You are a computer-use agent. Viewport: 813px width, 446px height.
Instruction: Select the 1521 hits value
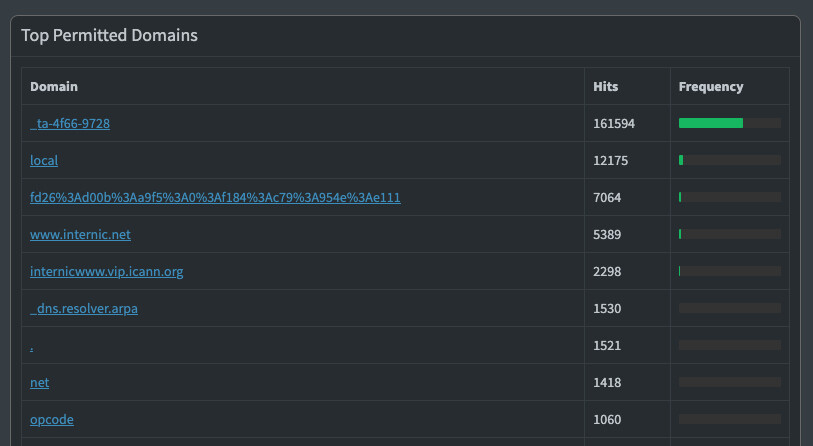point(607,345)
